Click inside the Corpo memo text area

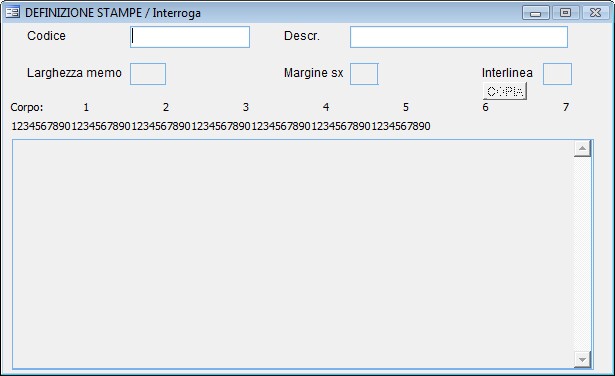[293, 254]
